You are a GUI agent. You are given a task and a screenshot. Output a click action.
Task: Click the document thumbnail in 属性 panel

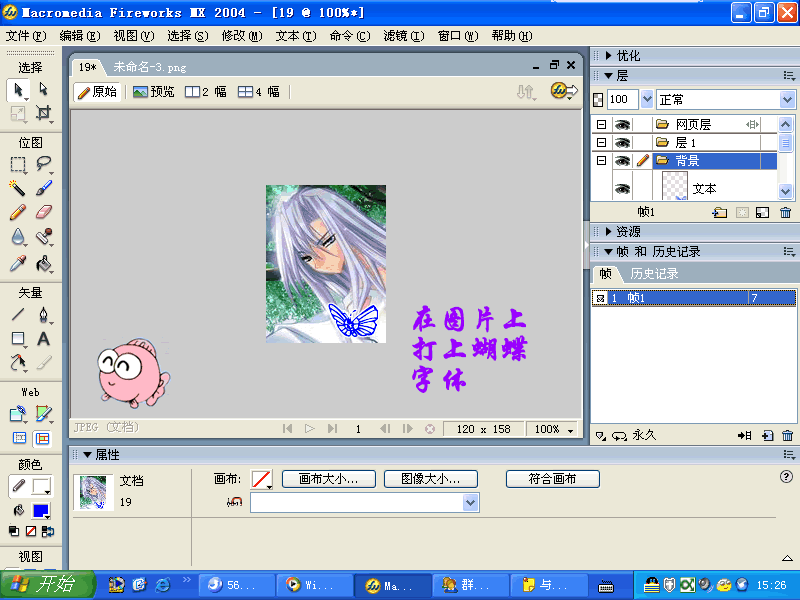93,492
